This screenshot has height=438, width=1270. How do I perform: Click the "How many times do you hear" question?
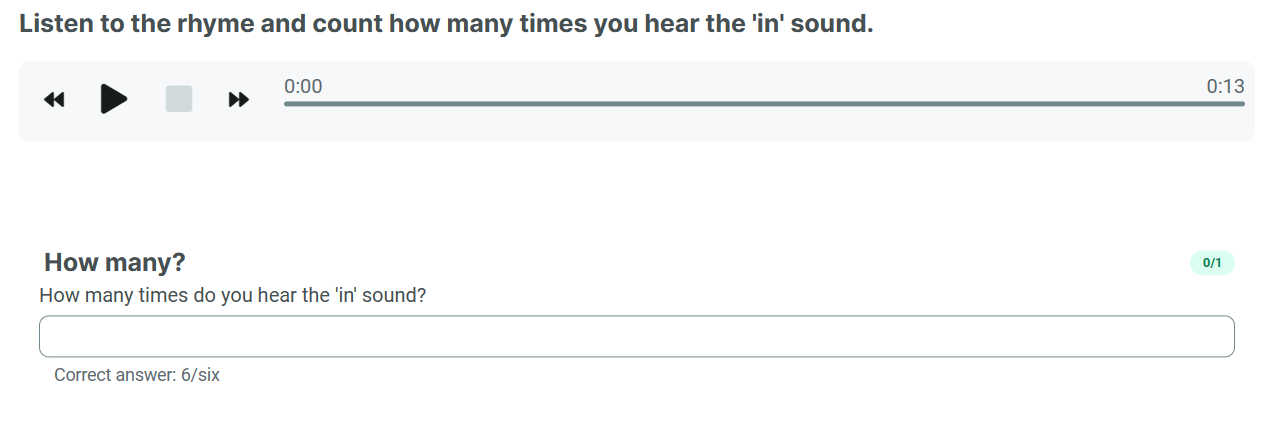(x=232, y=296)
